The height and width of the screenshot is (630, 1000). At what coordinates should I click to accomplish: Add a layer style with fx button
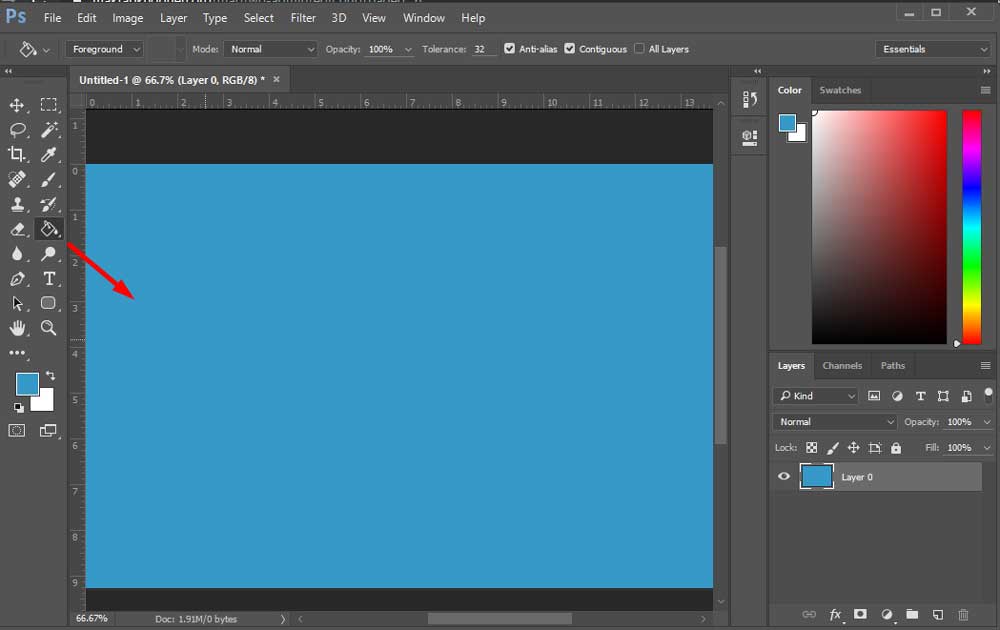coord(835,615)
